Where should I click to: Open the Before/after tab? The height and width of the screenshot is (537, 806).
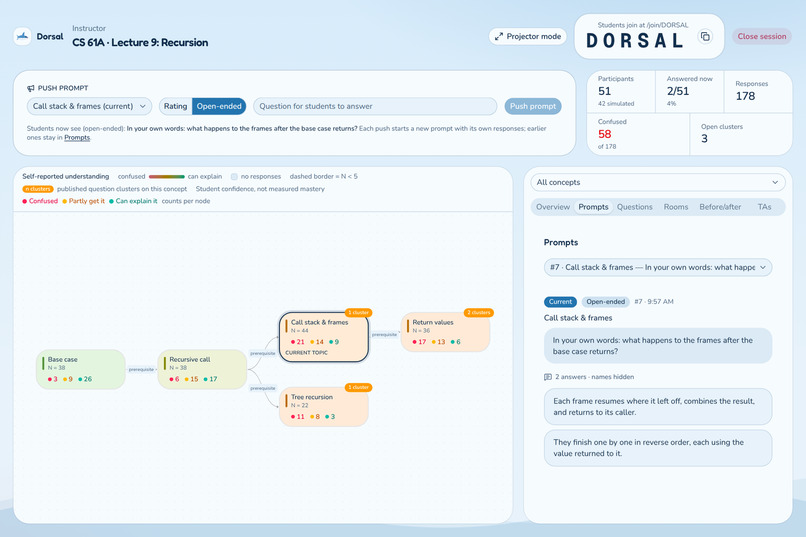coord(720,207)
